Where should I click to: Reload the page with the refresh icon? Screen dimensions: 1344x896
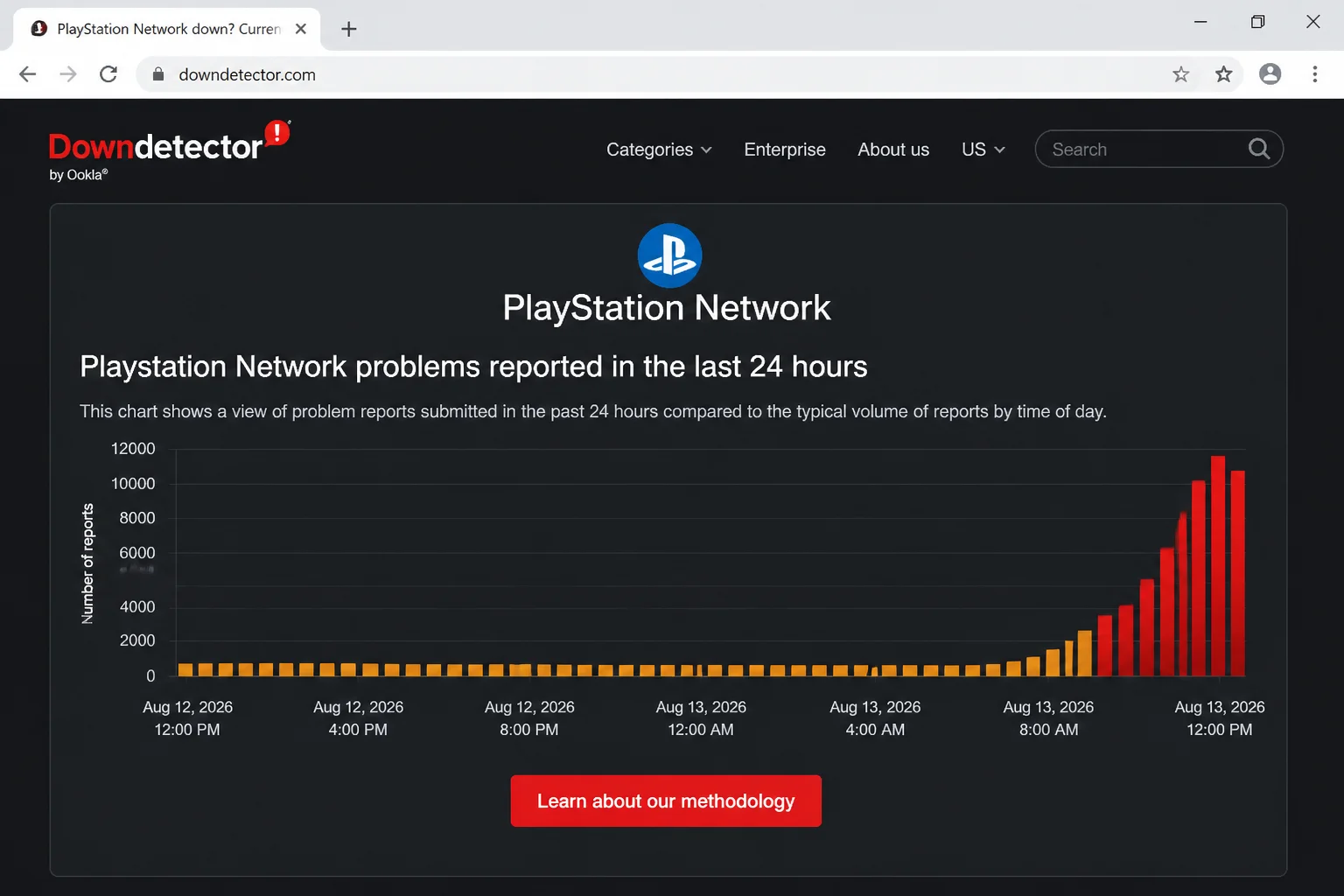coord(108,74)
